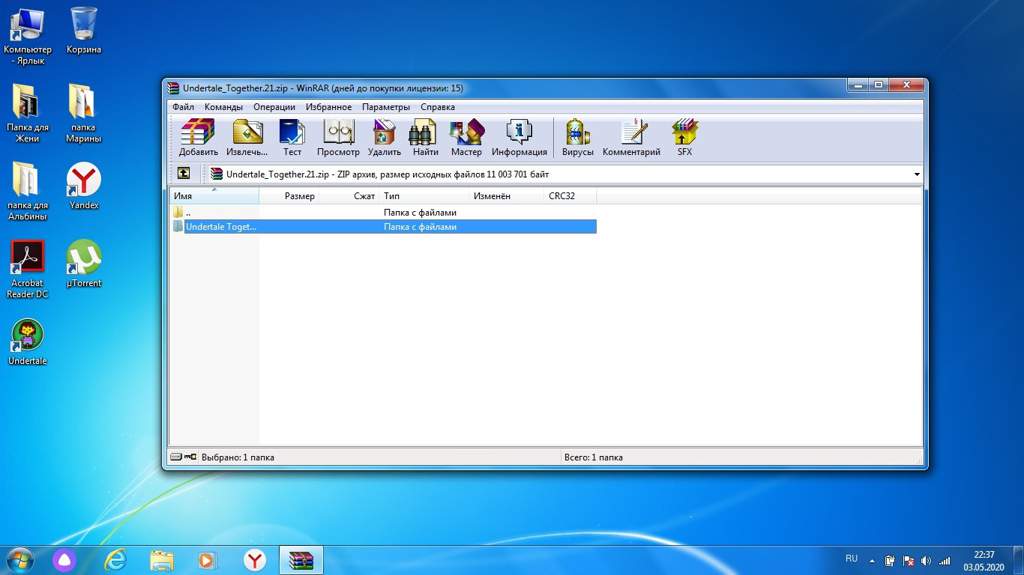Open the Команды menu
The width and height of the screenshot is (1024, 575).
click(223, 107)
